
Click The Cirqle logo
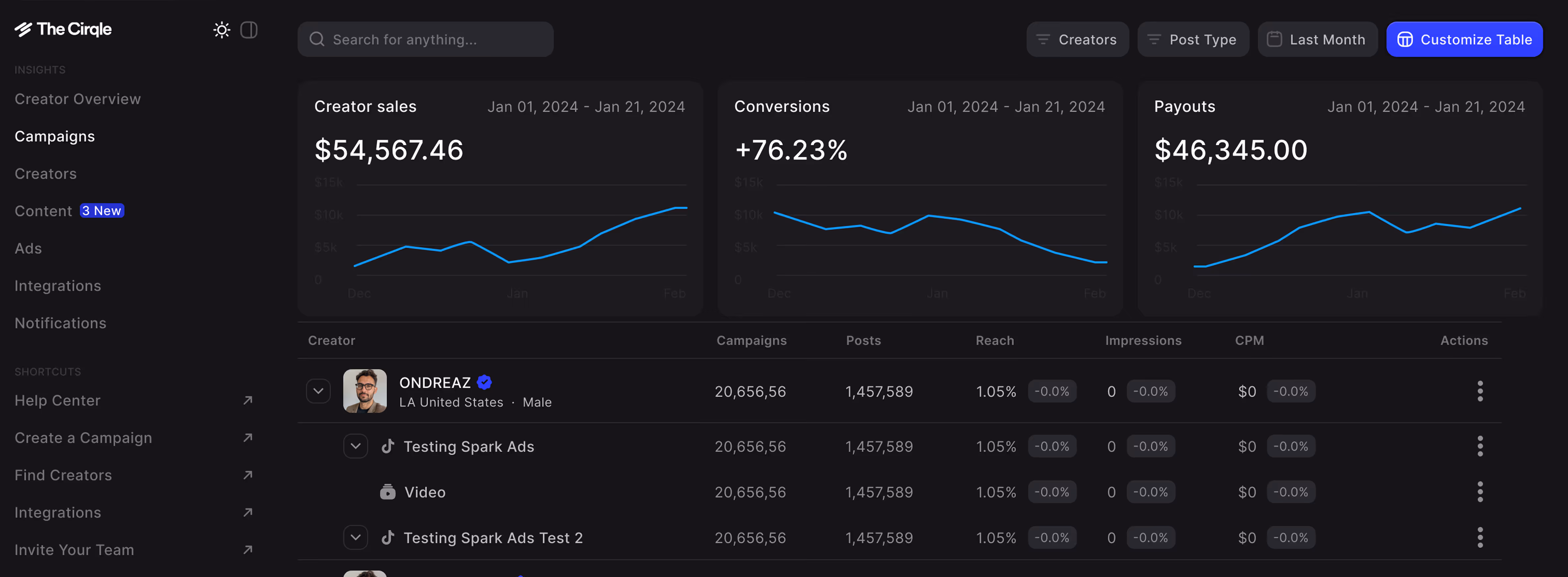[x=63, y=29]
